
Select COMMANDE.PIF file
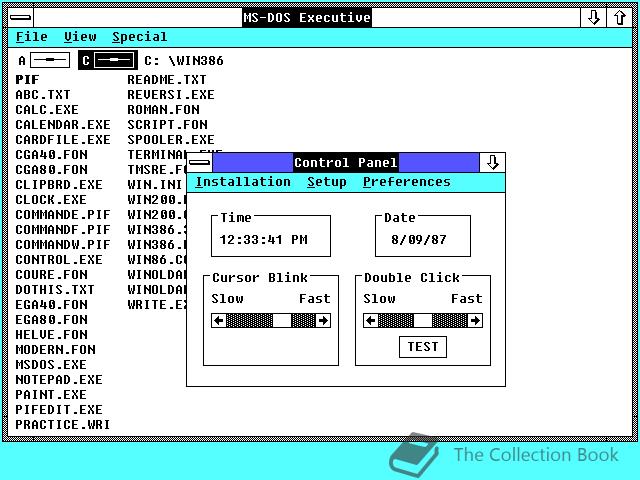coord(63,215)
